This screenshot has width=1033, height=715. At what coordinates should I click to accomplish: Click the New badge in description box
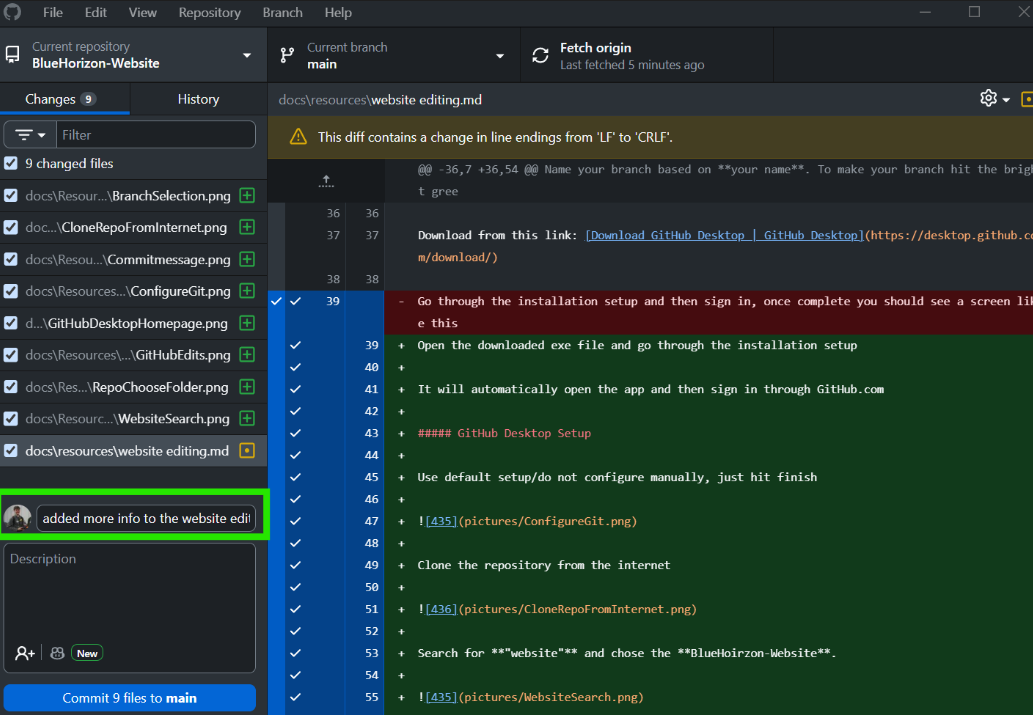pos(87,653)
